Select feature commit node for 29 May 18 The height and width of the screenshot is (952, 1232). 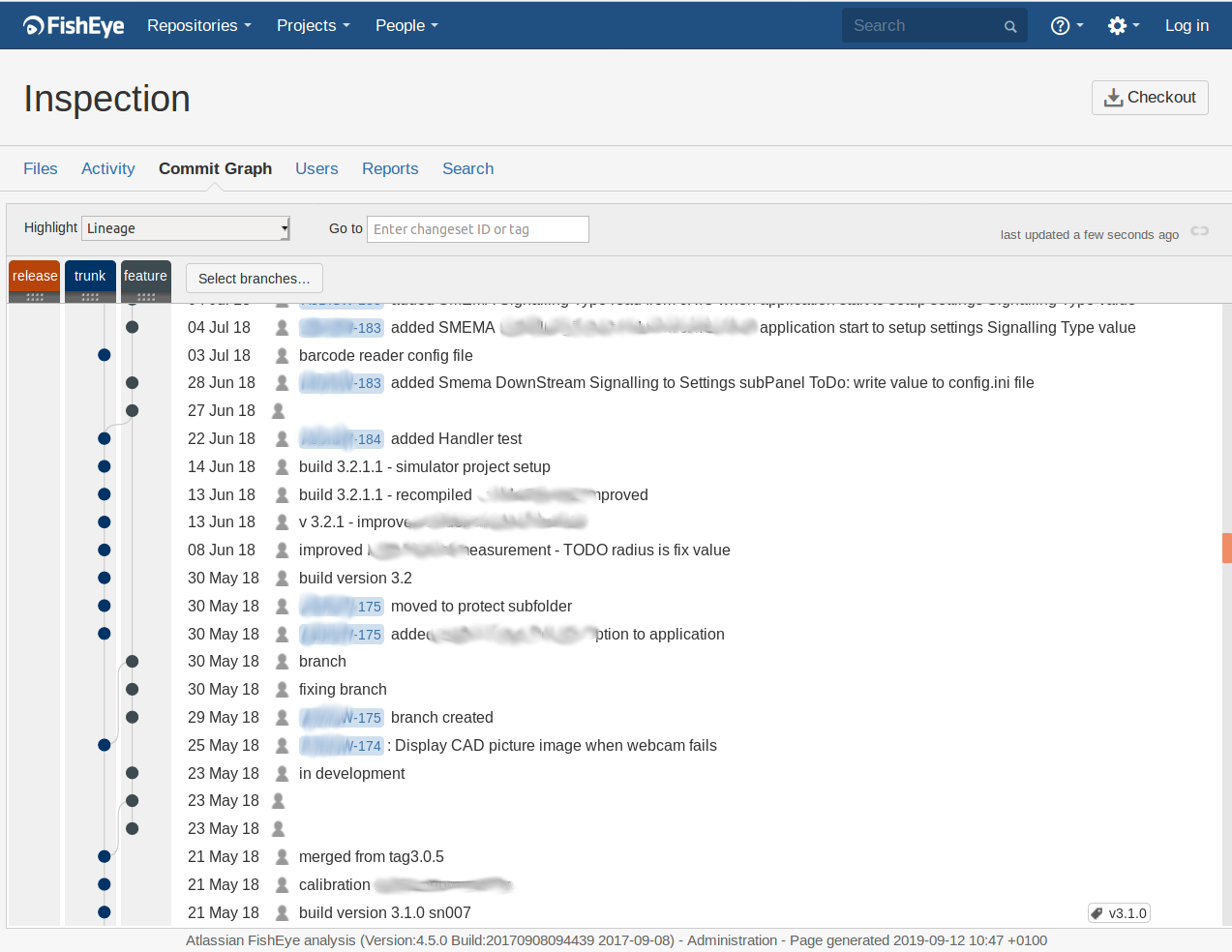pos(133,717)
